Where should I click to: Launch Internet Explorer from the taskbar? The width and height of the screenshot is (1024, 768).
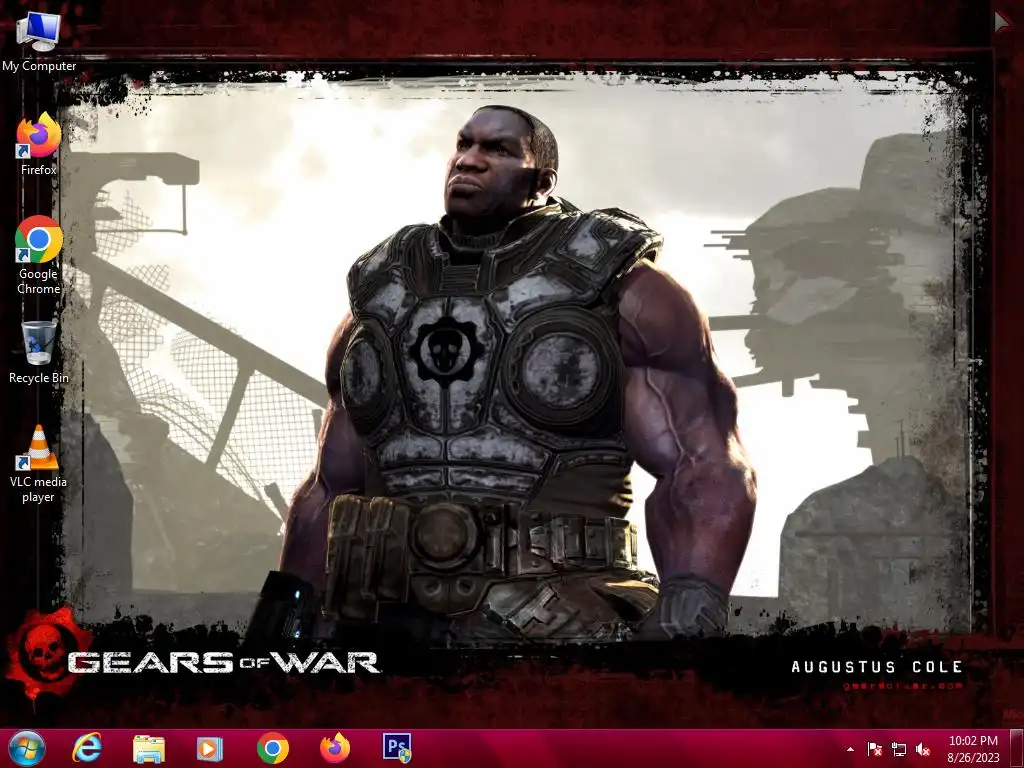[87, 748]
